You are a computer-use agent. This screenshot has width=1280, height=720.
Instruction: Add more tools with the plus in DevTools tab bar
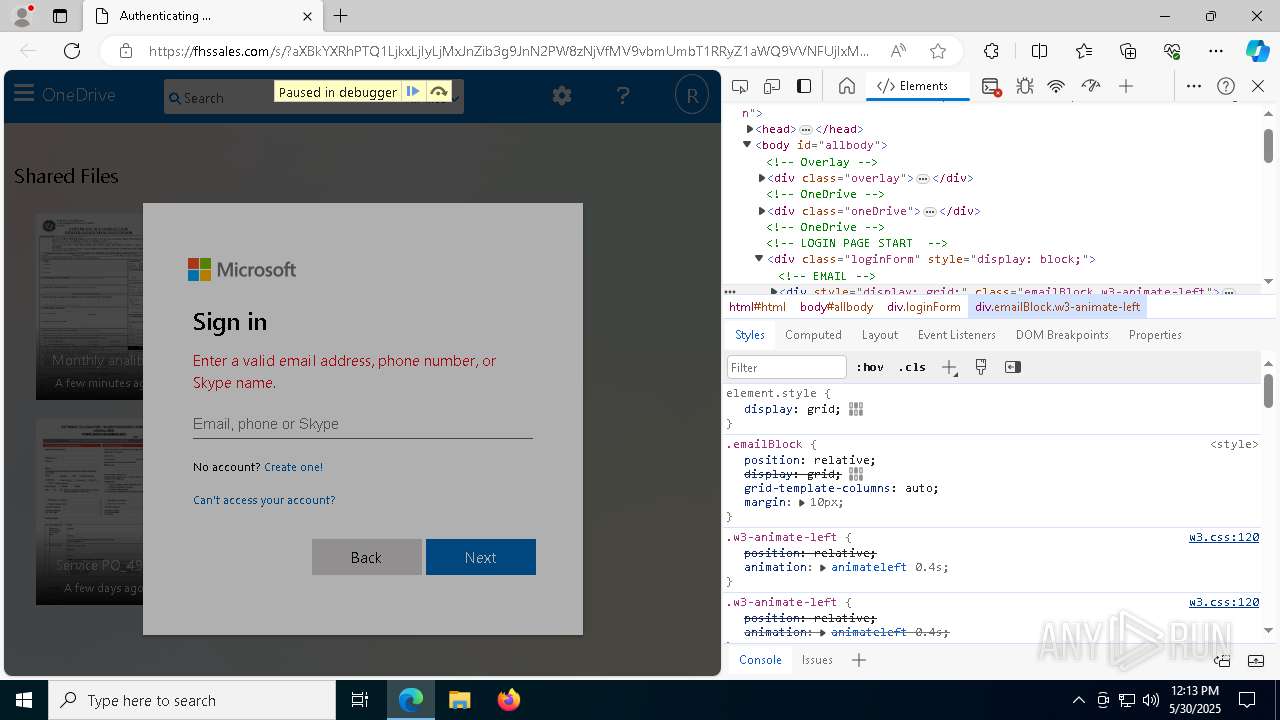tap(1126, 87)
